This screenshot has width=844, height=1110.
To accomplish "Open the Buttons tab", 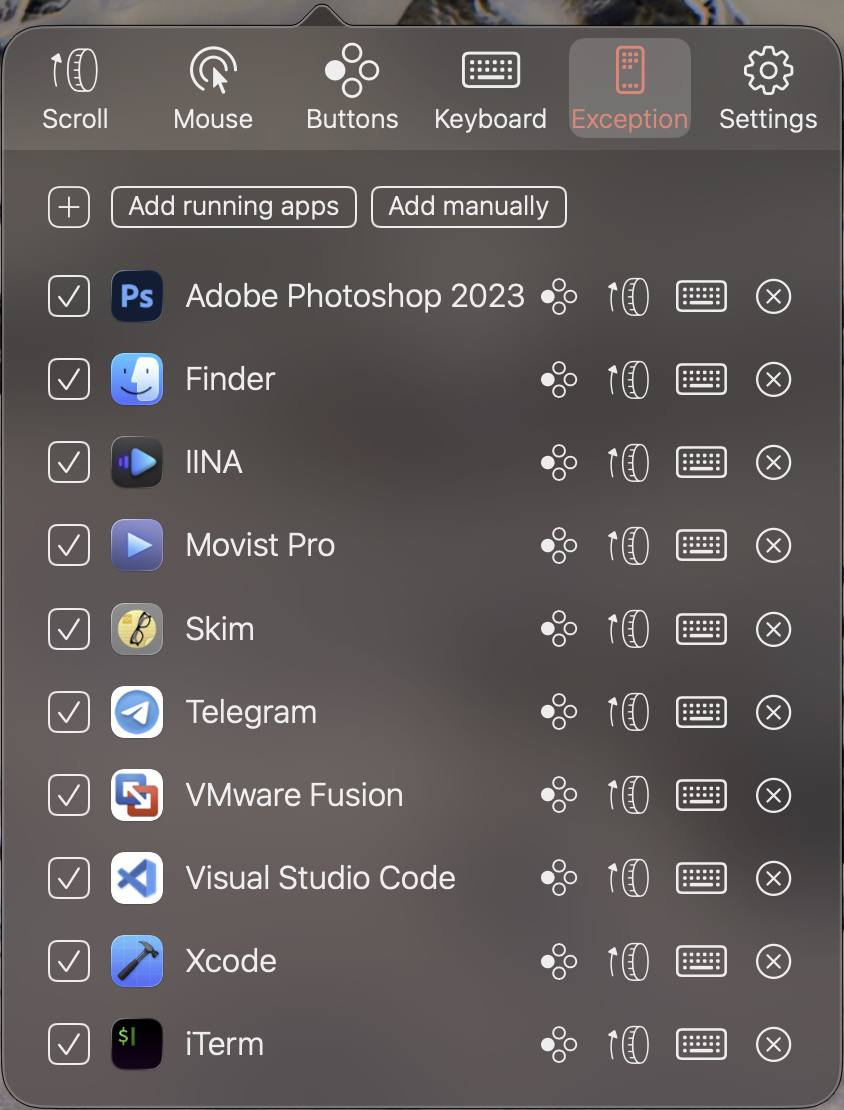I will (x=352, y=90).
